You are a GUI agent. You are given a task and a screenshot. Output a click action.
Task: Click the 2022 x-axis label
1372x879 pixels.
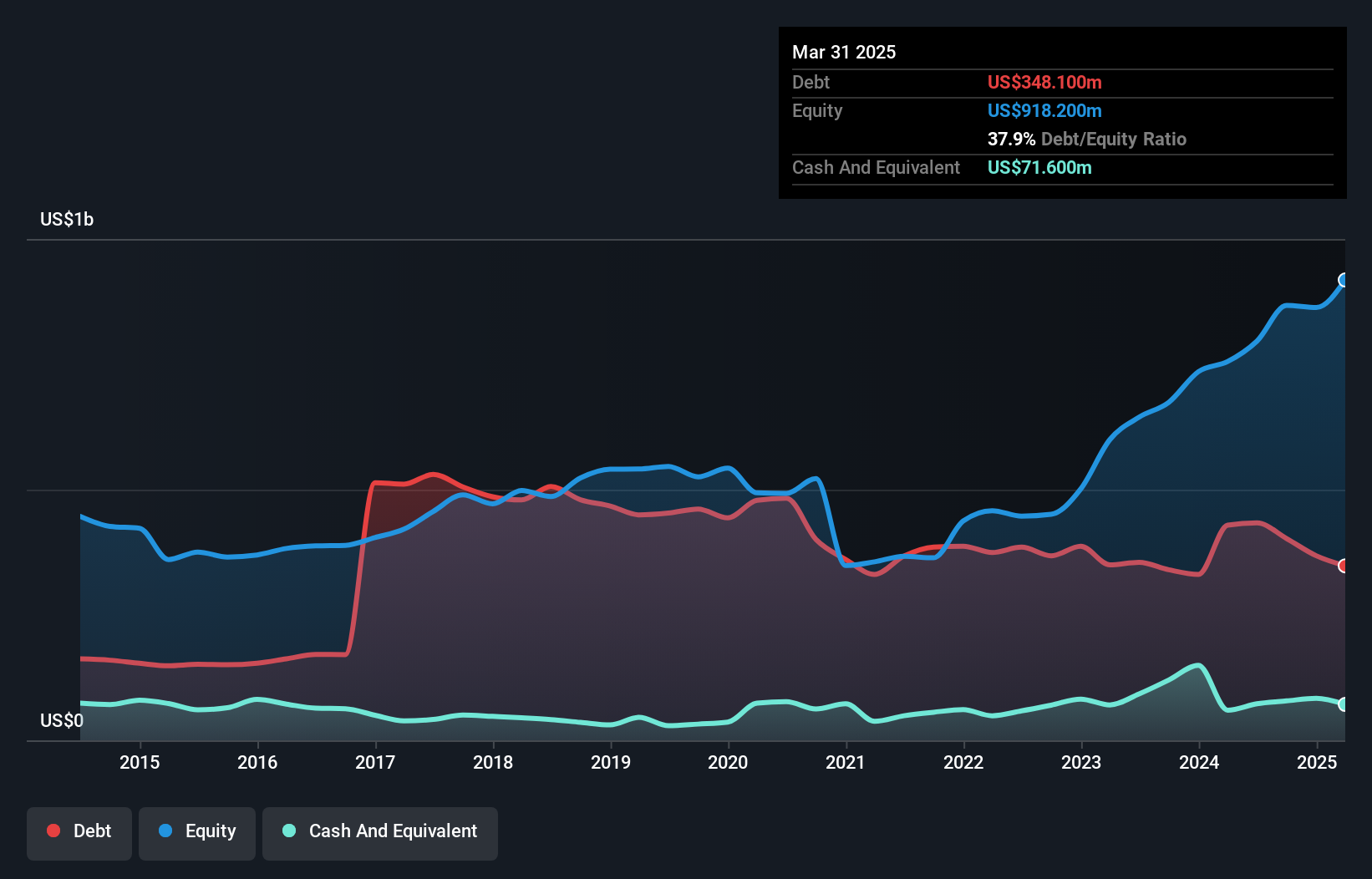pyautogui.click(x=963, y=762)
